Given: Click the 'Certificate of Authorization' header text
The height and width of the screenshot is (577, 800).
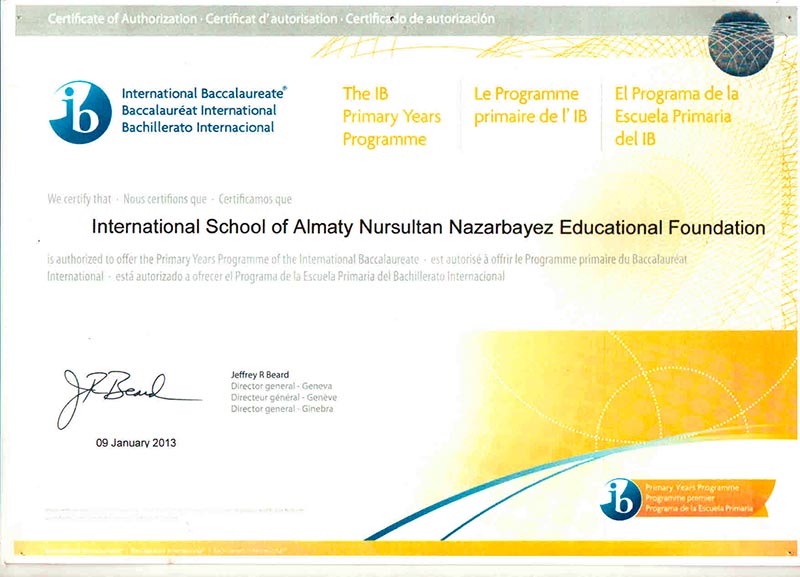Looking at the screenshot, I should point(122,19).
